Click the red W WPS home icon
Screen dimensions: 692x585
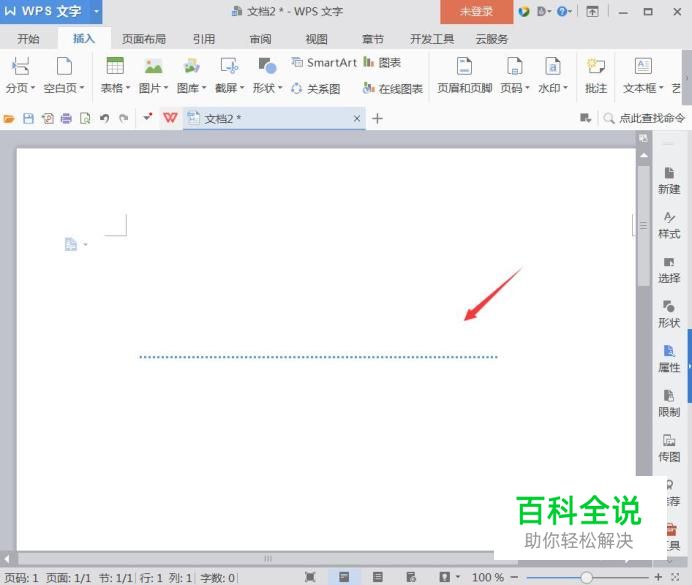(x=170, y=118)
